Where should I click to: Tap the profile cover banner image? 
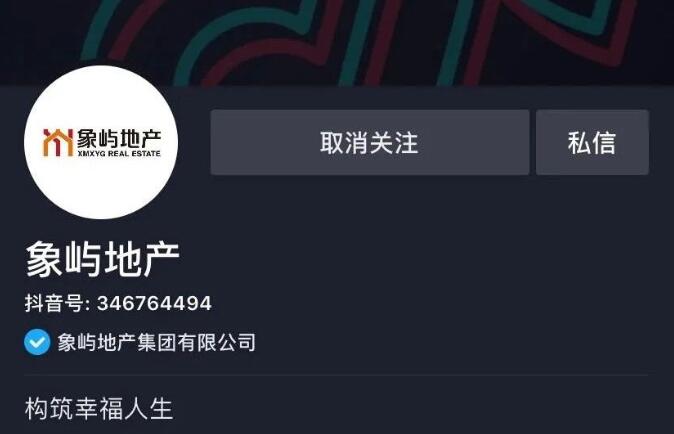coord(337,43)
